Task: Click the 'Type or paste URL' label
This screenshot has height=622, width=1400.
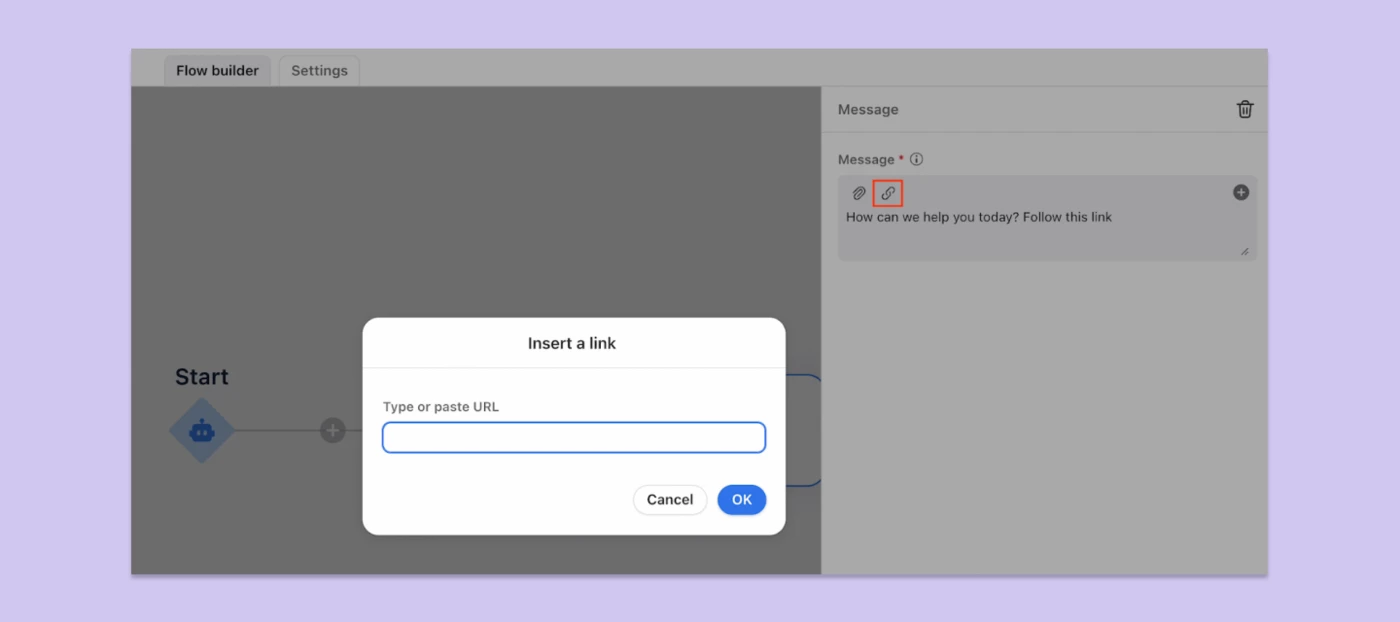Action: tap(441, 407)
